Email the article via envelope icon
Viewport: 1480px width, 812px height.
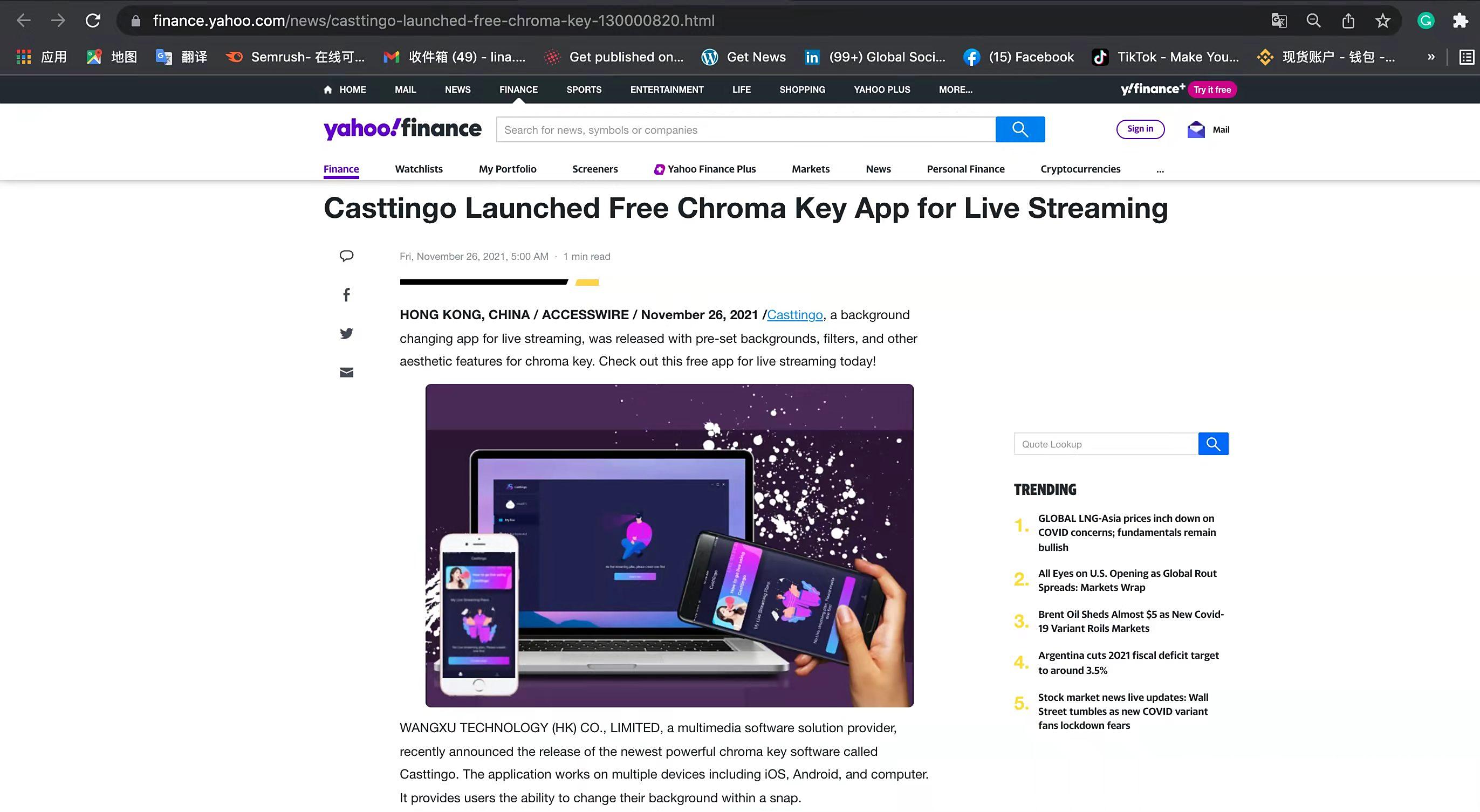[346, 373]
